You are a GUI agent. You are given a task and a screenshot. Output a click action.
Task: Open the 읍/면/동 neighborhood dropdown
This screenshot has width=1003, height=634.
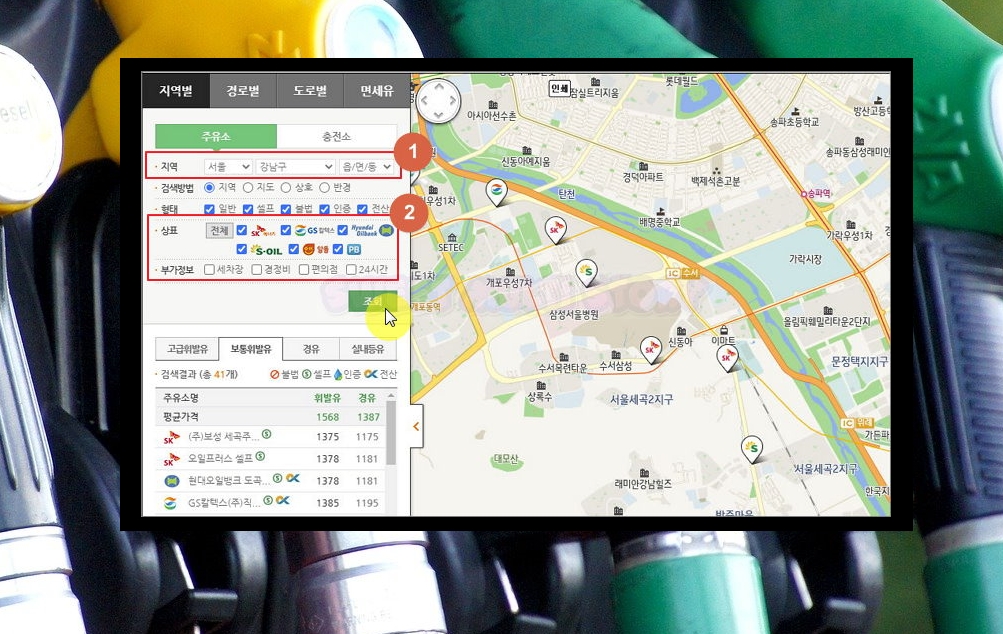click(367, 167)
